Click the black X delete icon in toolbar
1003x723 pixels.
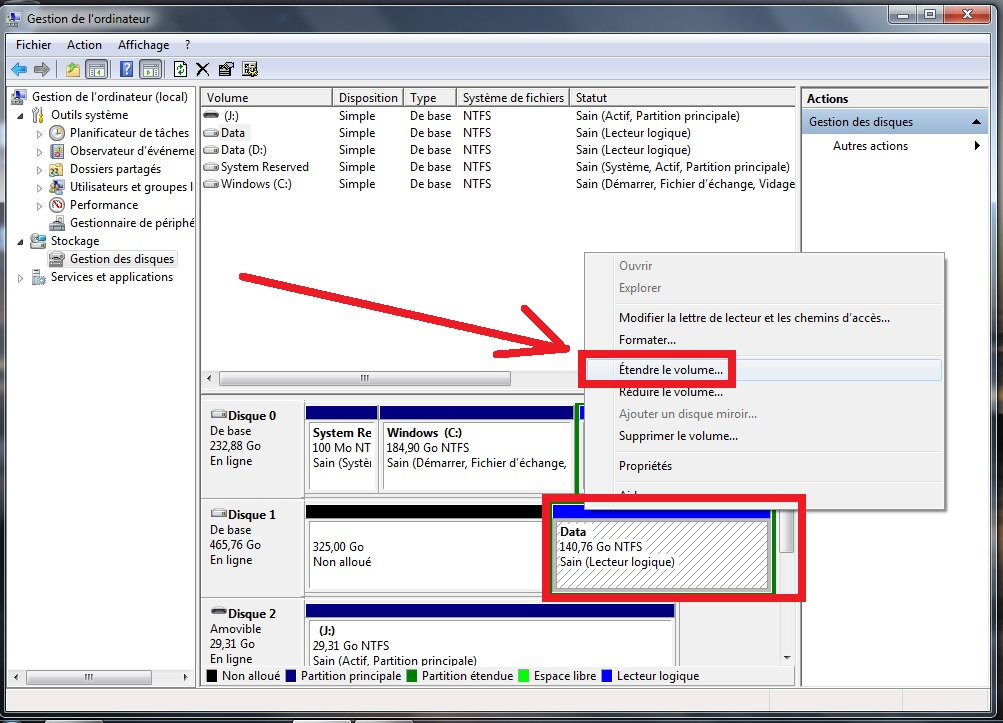click(203, 69)
